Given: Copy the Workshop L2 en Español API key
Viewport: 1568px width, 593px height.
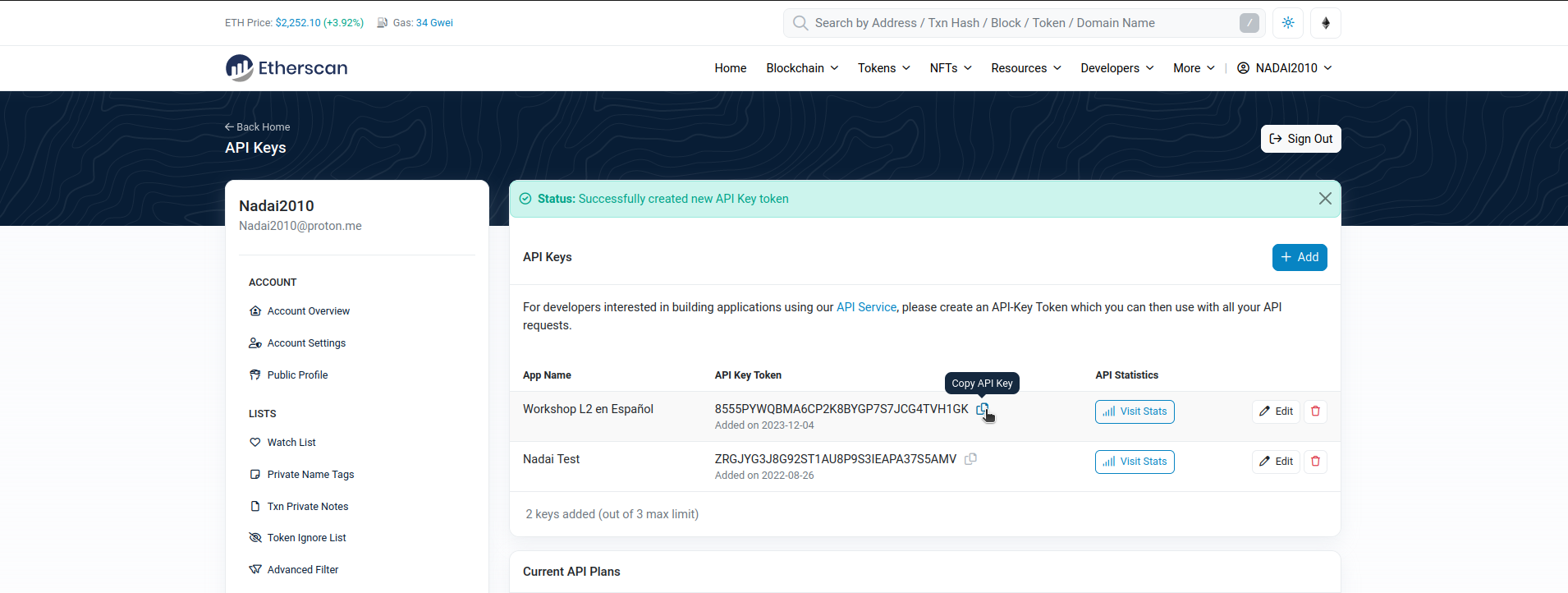Looking at the screenshot, I should coord(982,409).
